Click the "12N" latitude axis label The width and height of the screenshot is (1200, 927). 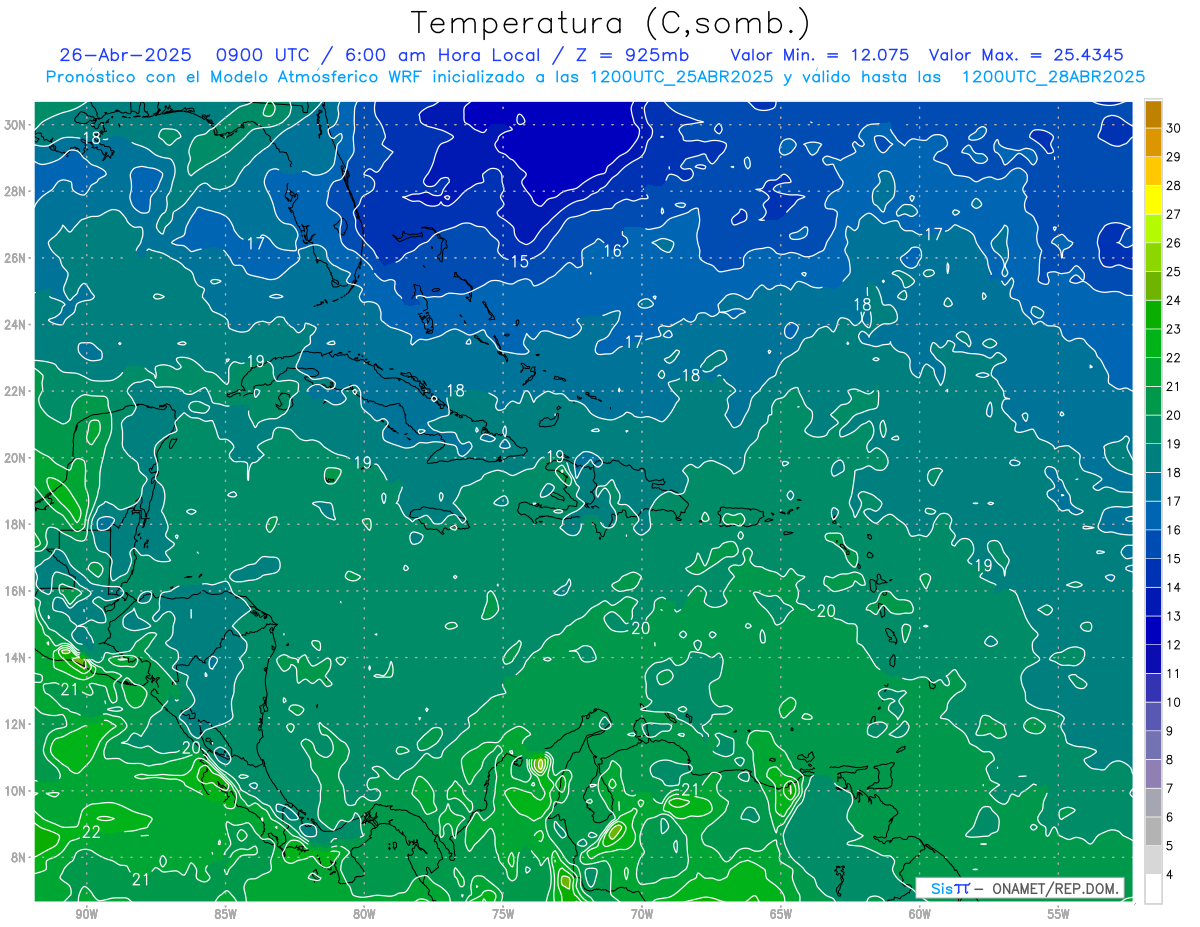(13, 724)
